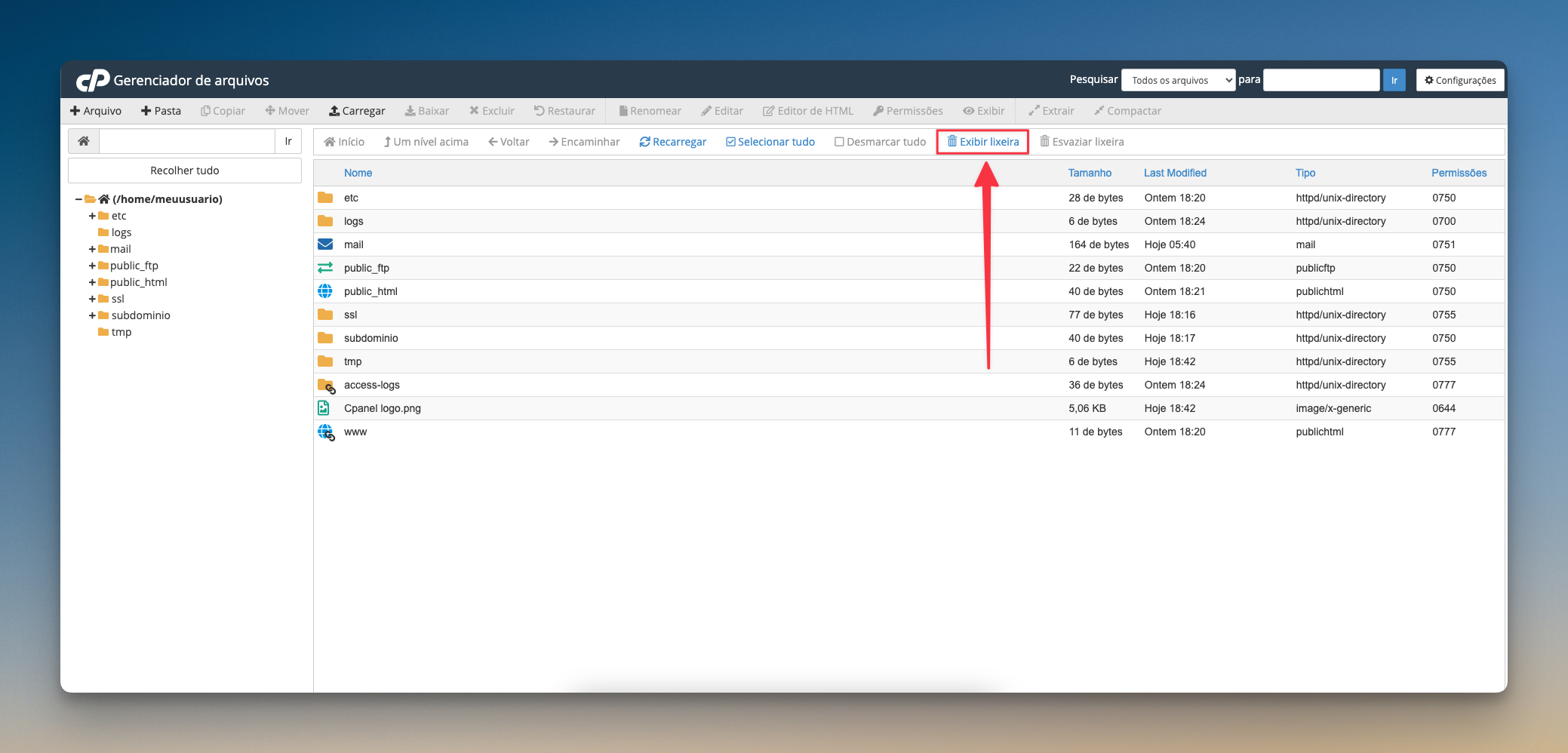Sort list by Tamanho column header

coord(1090,173)
